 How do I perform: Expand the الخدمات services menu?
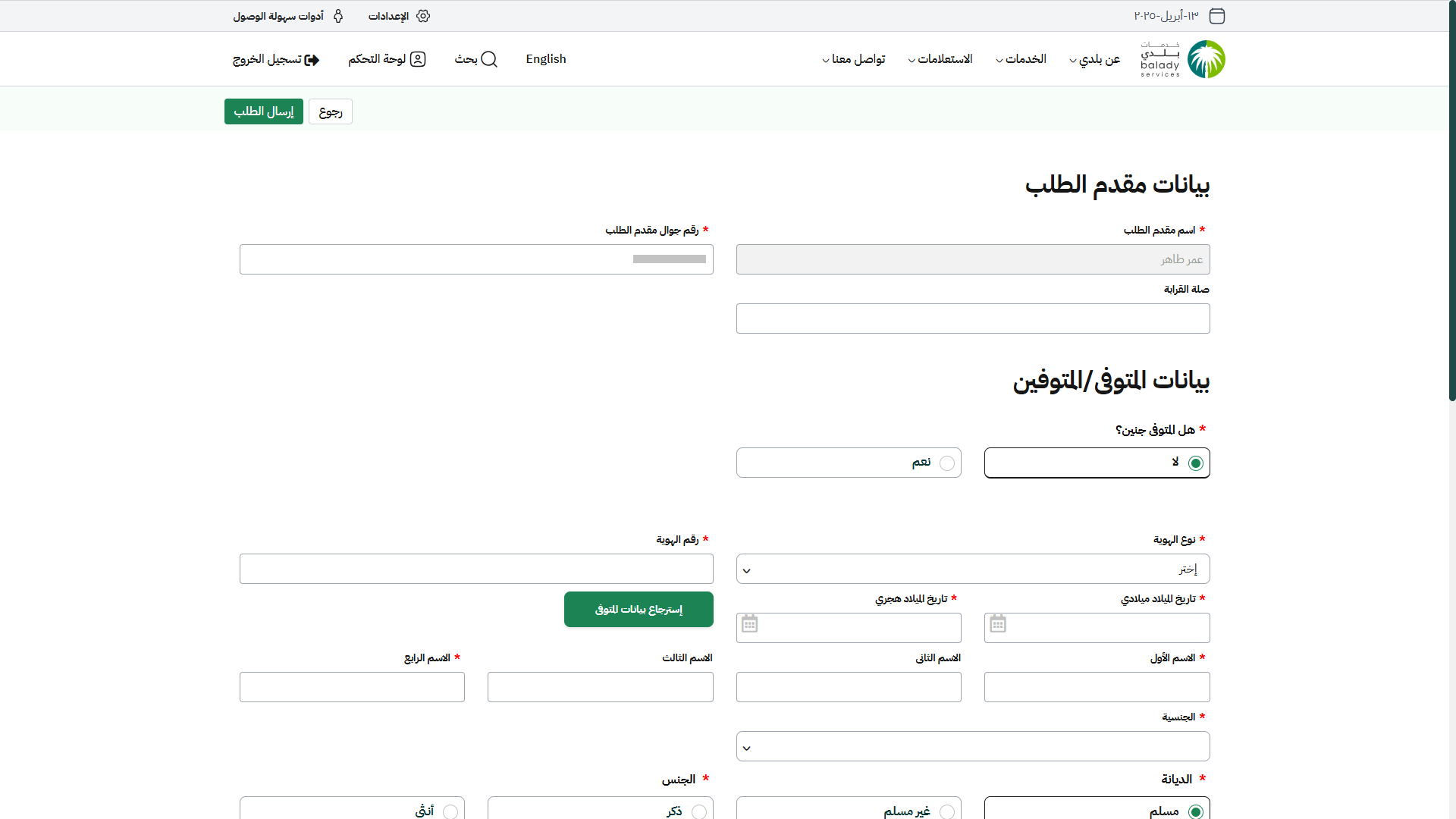click(x=1021, y=59)
